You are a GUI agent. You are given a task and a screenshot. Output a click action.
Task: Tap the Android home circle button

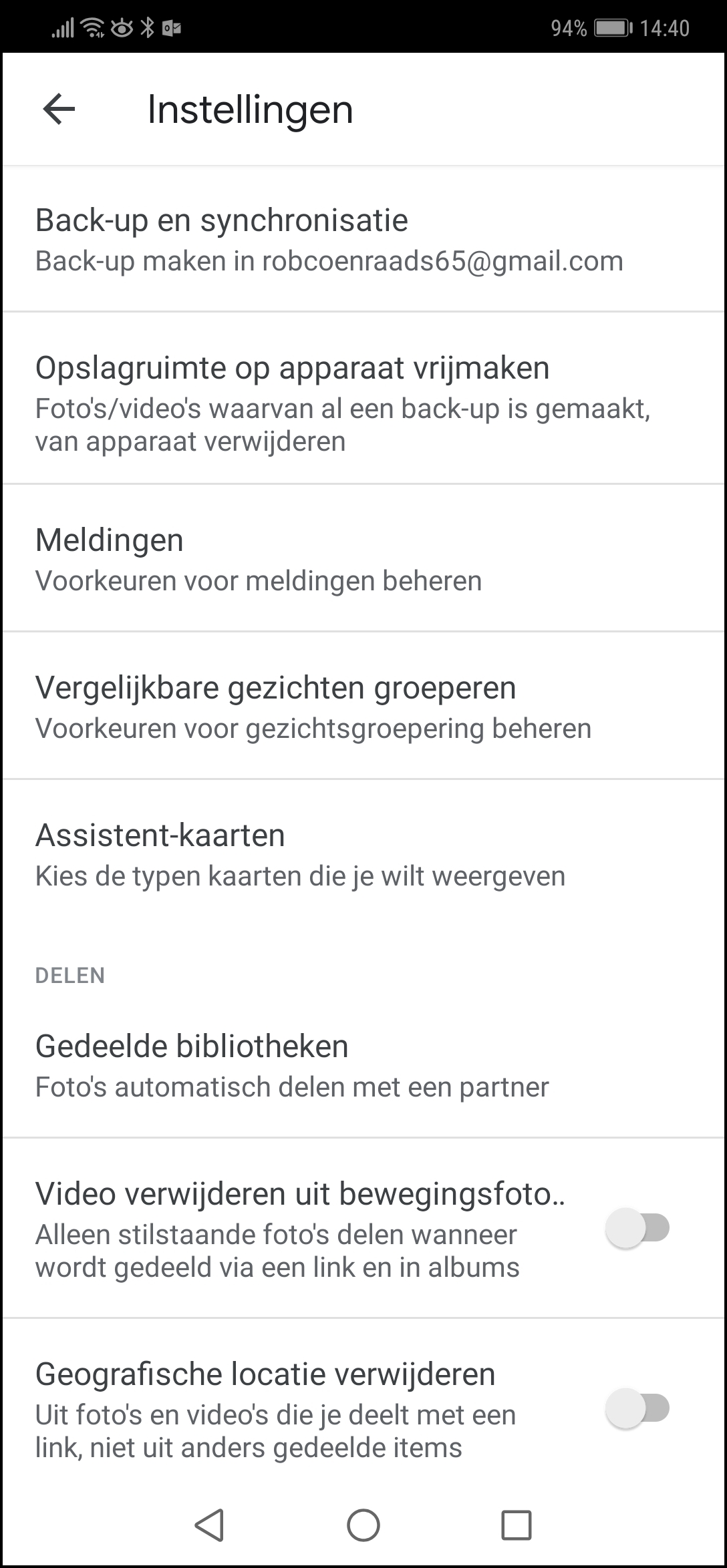363,1525
